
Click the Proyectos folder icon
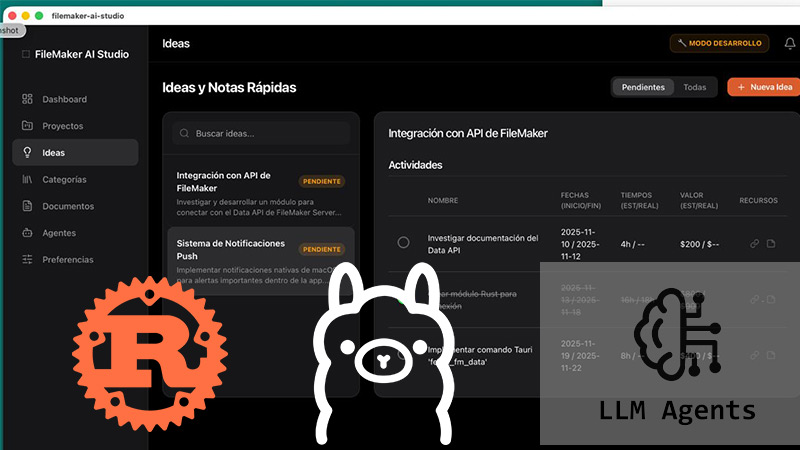(27, 126)
